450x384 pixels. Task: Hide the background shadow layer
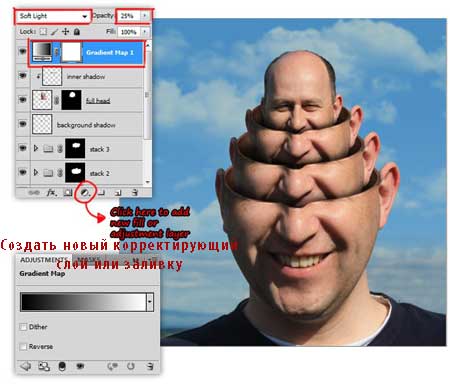click(23, 124)
